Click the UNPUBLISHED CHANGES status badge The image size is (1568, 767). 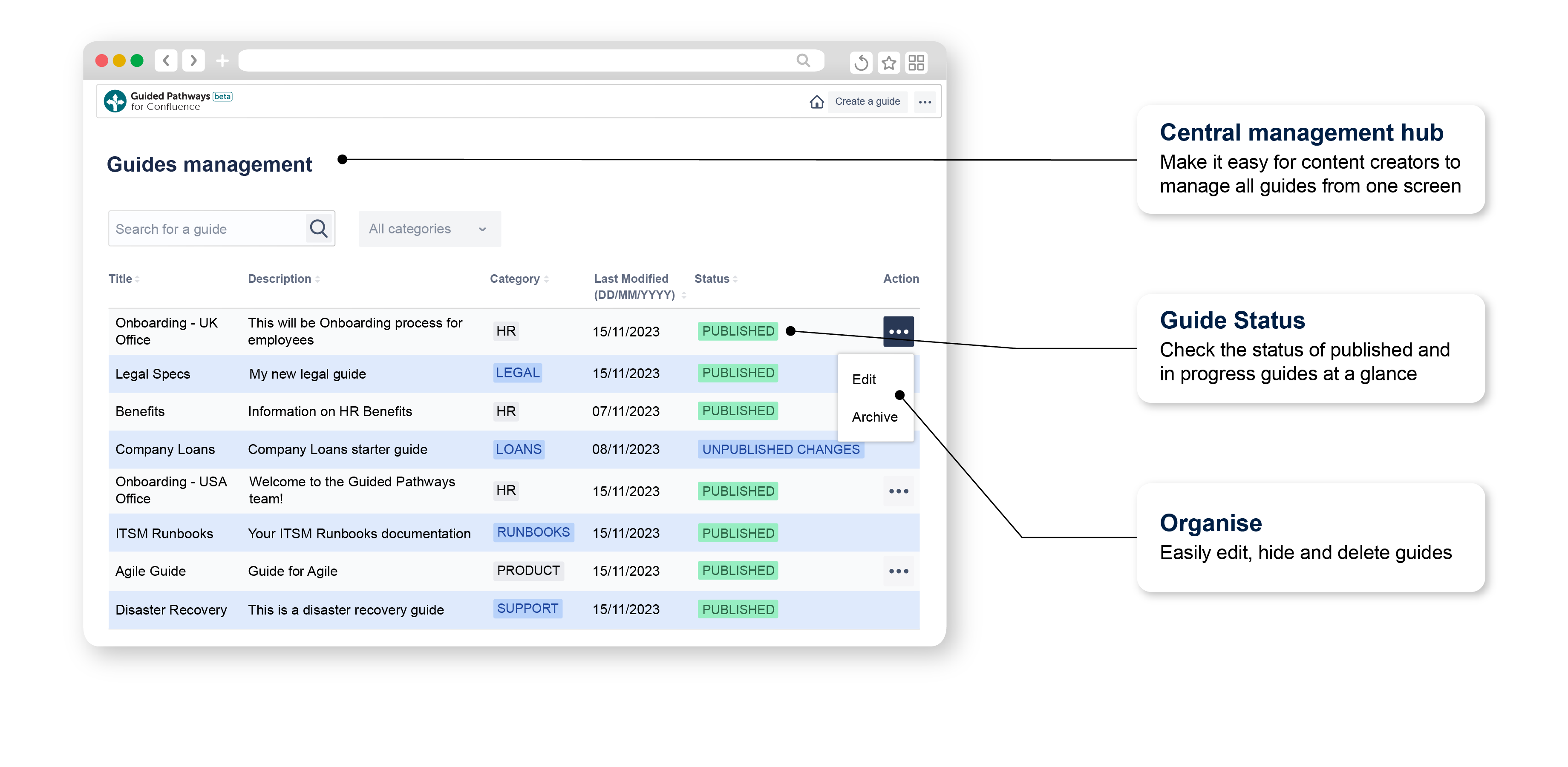[780, 449]
